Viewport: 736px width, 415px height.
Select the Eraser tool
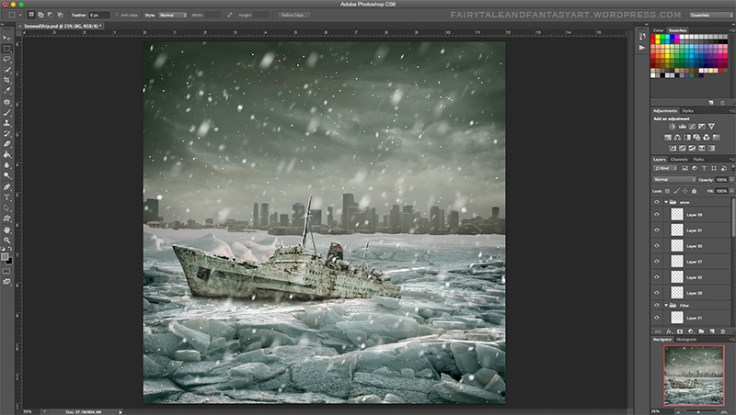point(7,144)
